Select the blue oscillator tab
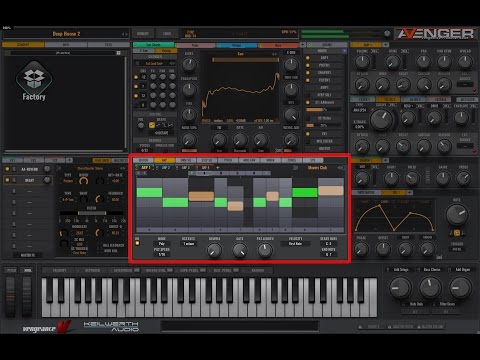Image resolution: width=480 pixels, height=360 pixels. (x=237, y=45)
